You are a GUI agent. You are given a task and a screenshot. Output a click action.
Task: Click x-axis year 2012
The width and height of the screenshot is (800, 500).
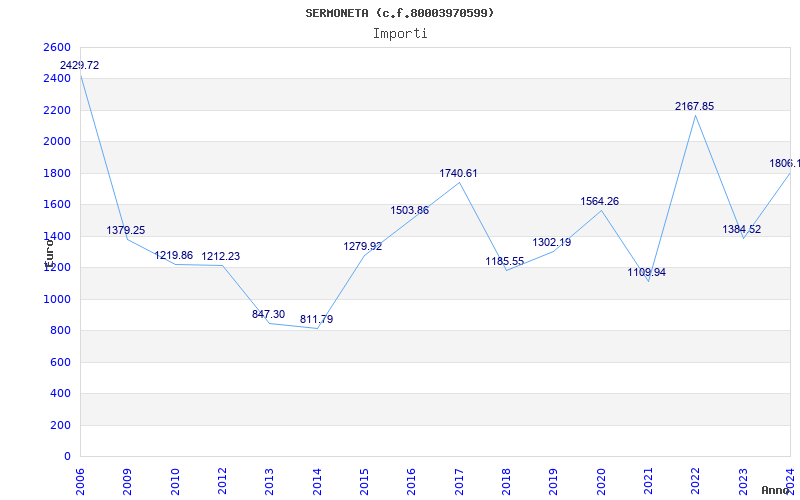click(x=222, y=482)
